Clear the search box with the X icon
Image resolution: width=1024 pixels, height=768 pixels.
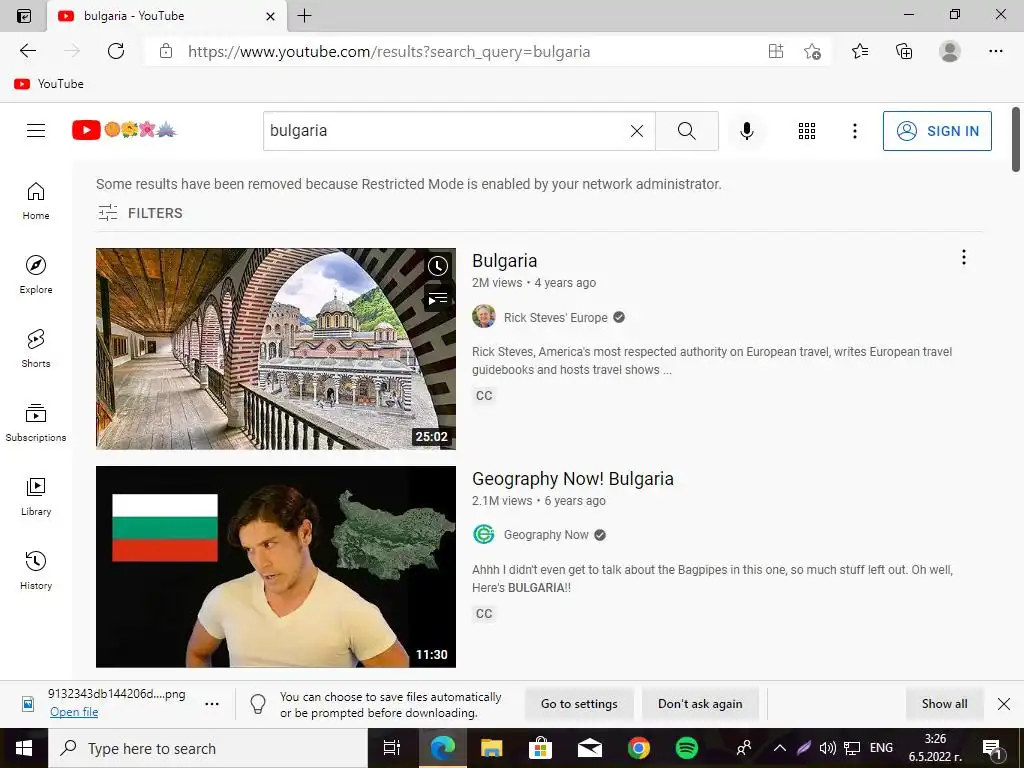[x=637, y=131]
